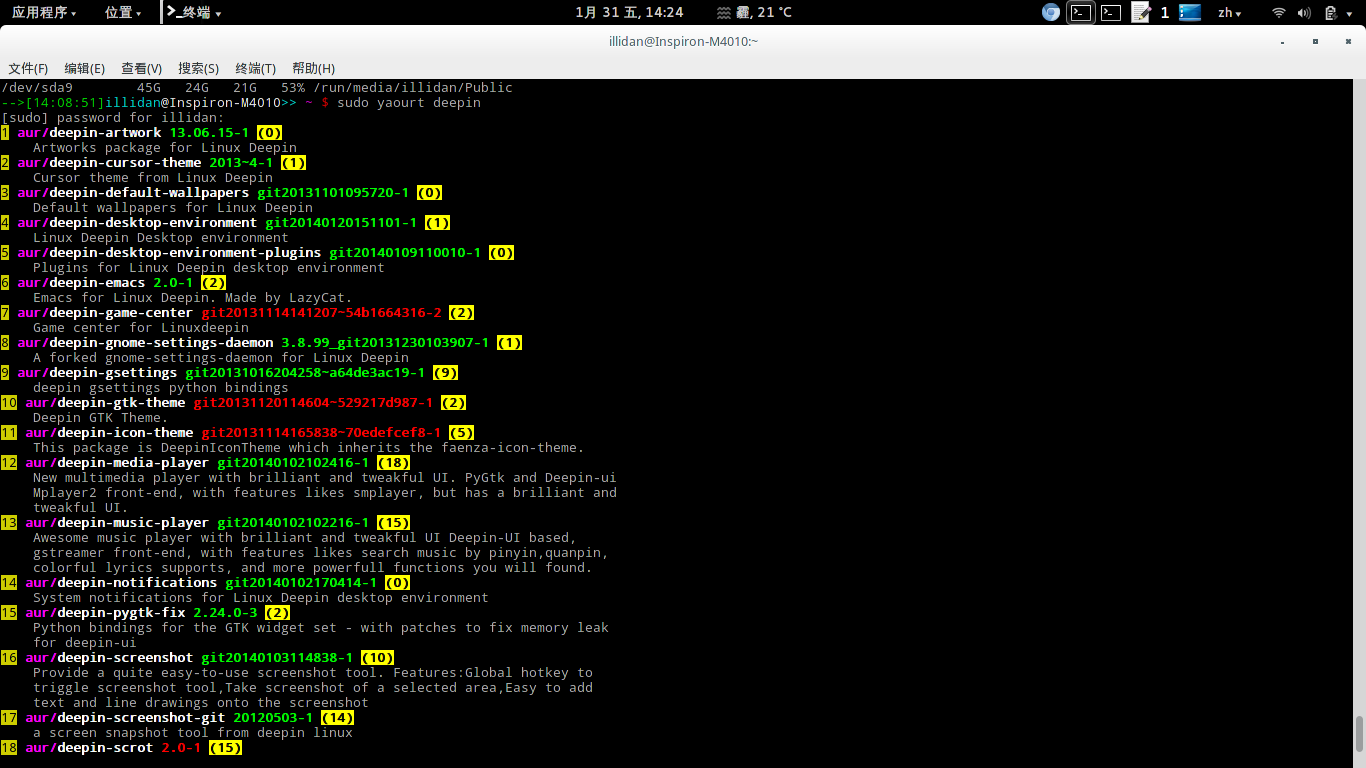Image resolution: width=1366 pixels, height=768 pixels.
Task: Click the text aur/deepin-screenshot-git
Action: pos(125,717)
